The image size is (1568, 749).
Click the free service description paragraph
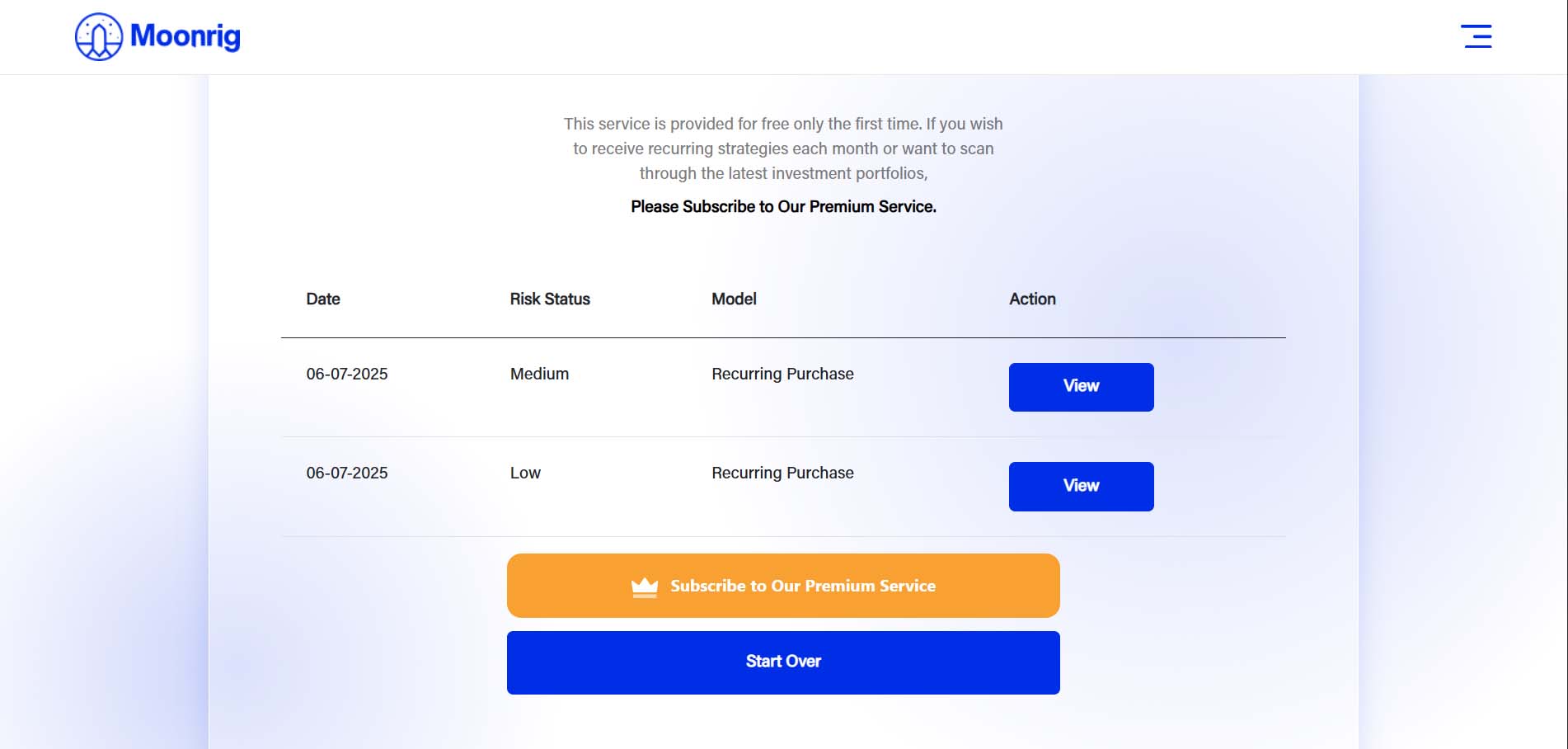tap(783, 148)
